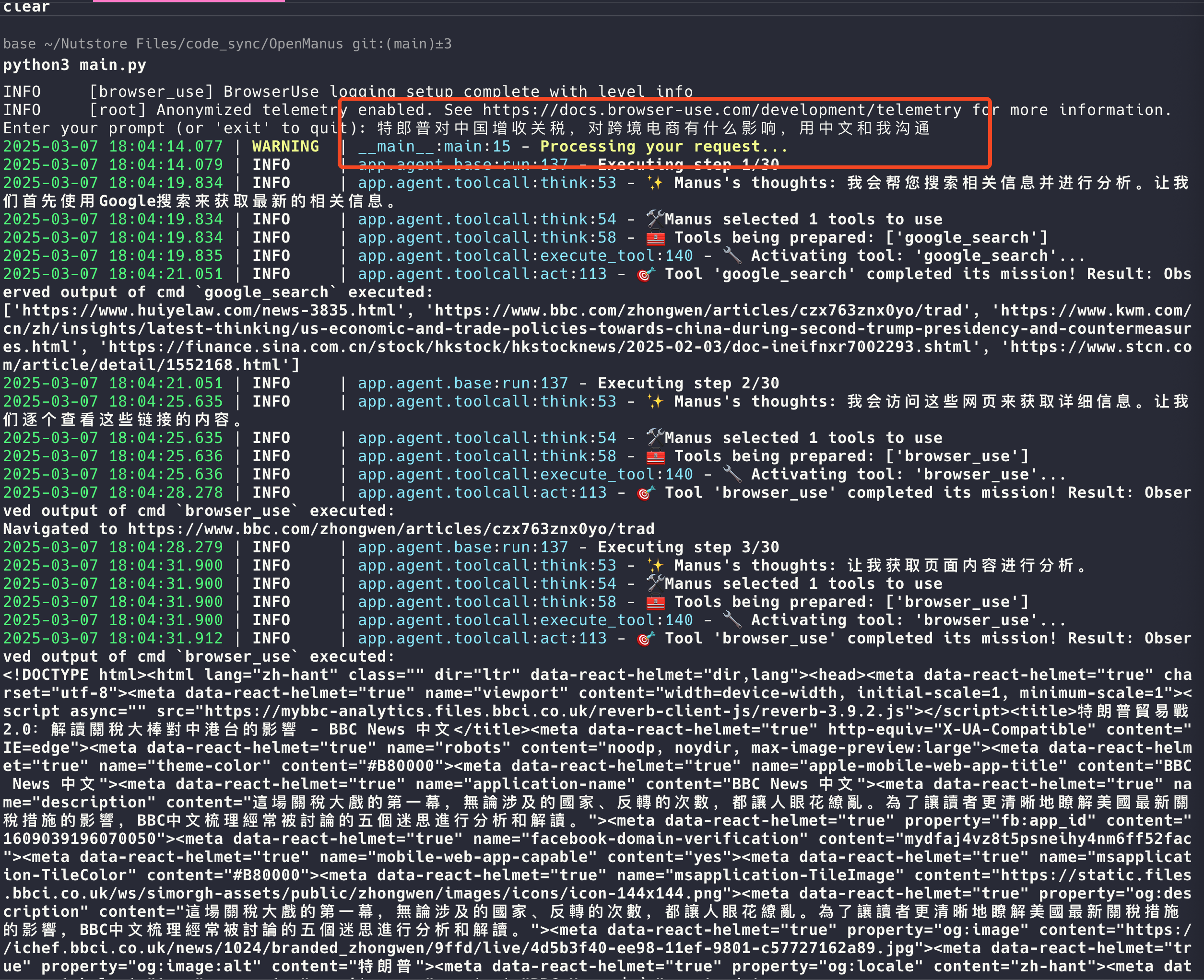The image size is (1204, 980).
Task: Click the target emoji before Tool 'google_search' completed
Action: click(x=646, y=274)
